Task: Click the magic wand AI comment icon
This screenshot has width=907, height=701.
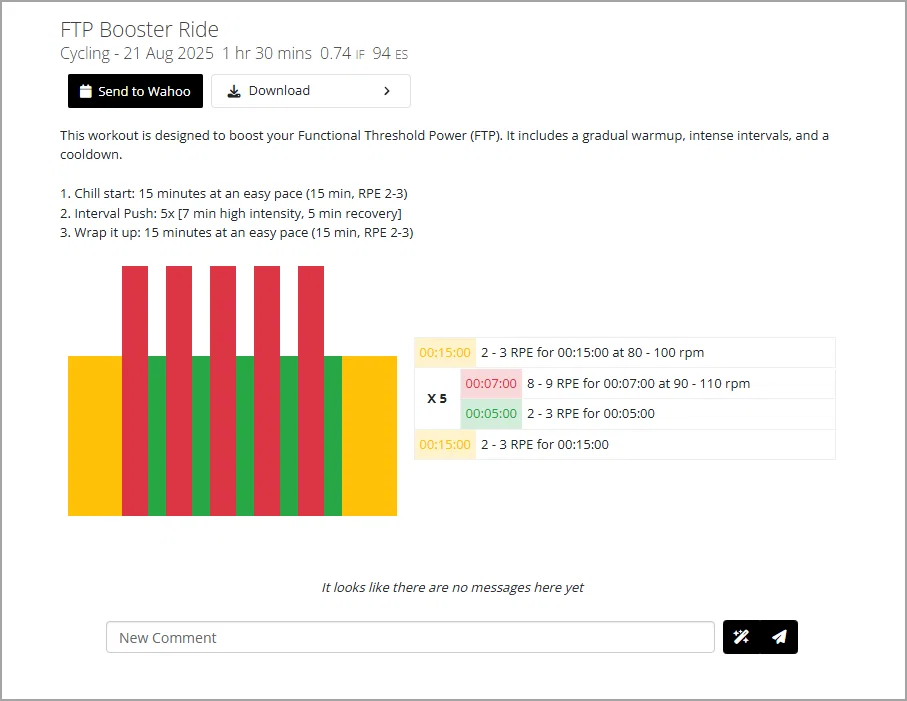Action: click(x=741, y=637)
